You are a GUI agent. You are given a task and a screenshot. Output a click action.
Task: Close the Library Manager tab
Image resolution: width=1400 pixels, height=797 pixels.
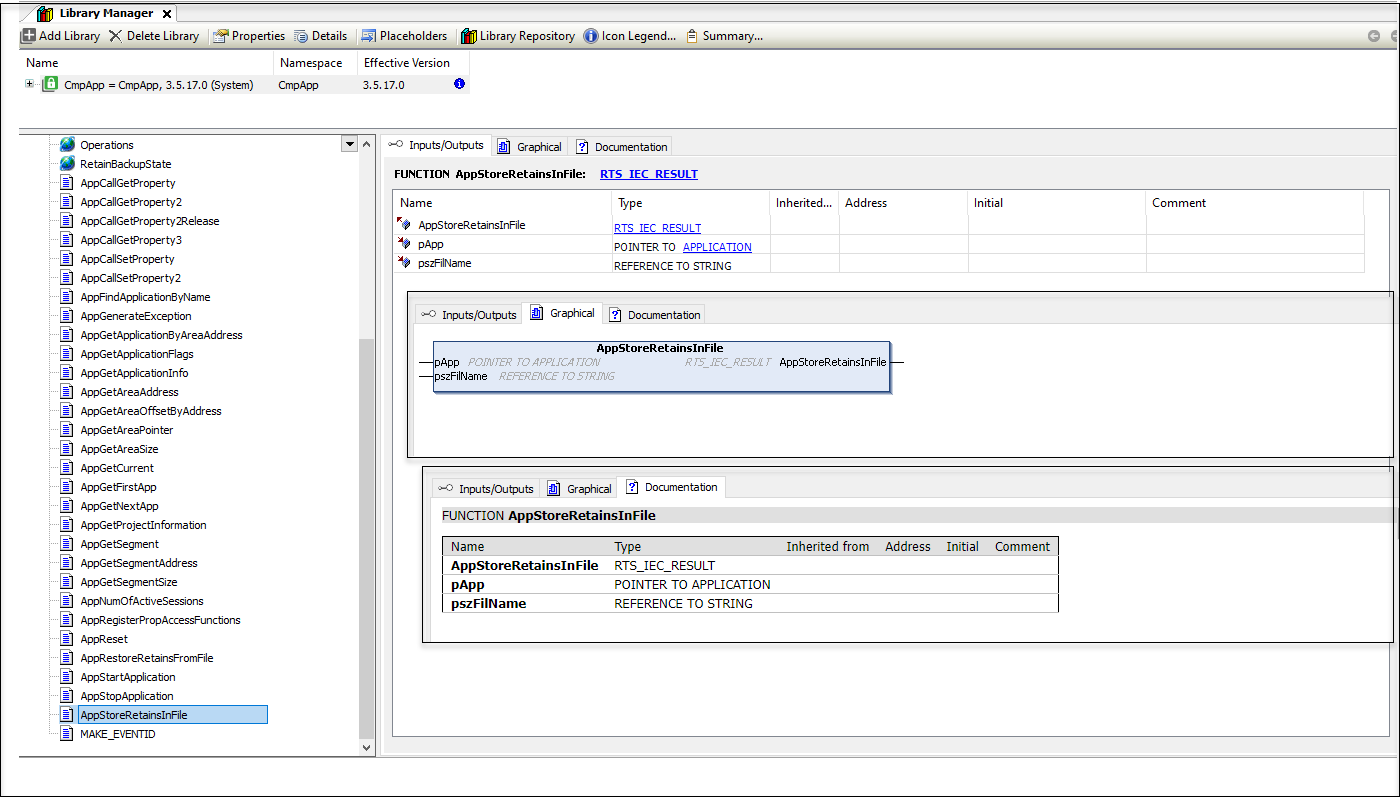(x=166, y=14)
